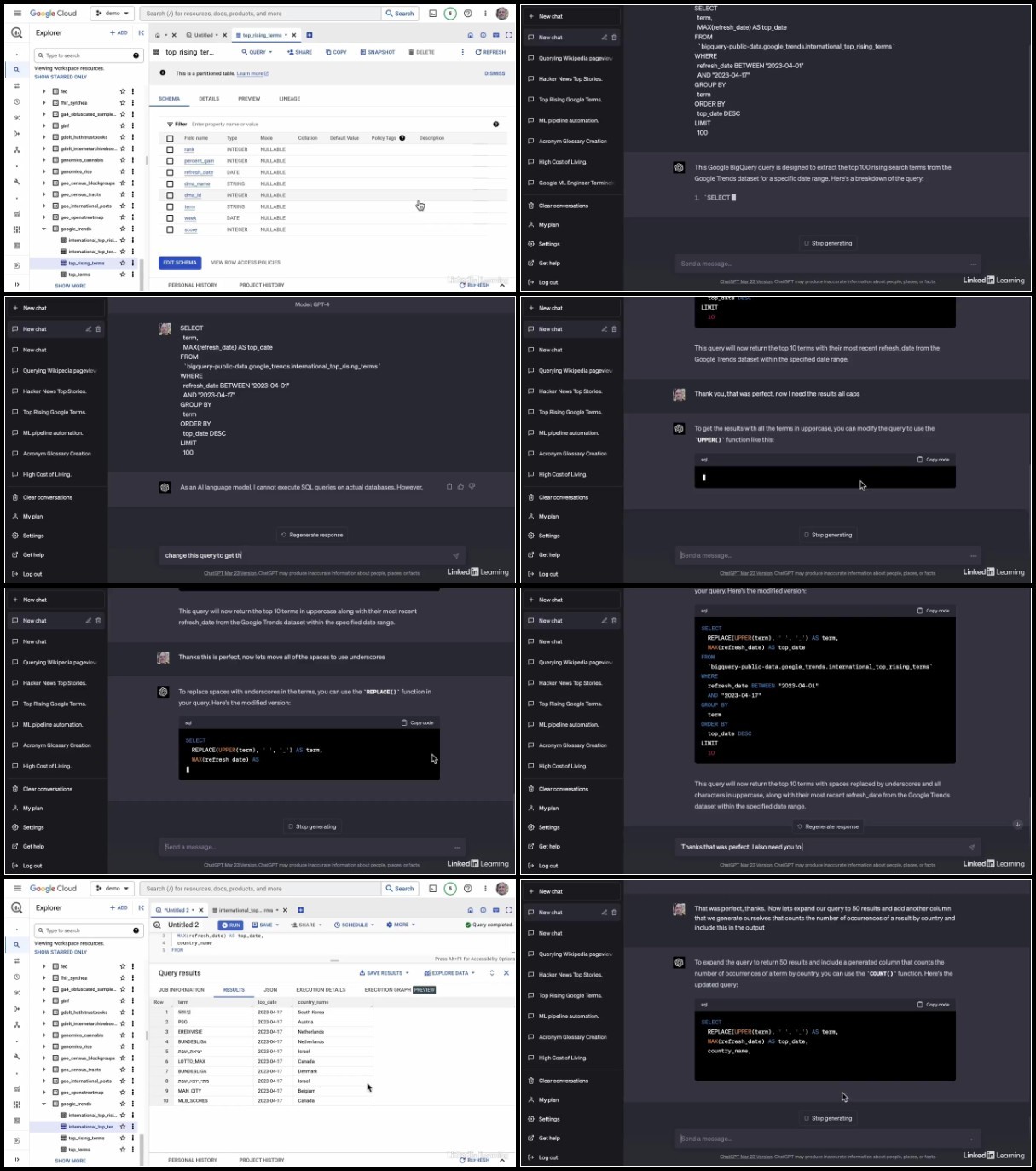Close the Query results pane with its X icon
The width and height of the screenshot is (1036, 1171).
[x=506, y=972]
